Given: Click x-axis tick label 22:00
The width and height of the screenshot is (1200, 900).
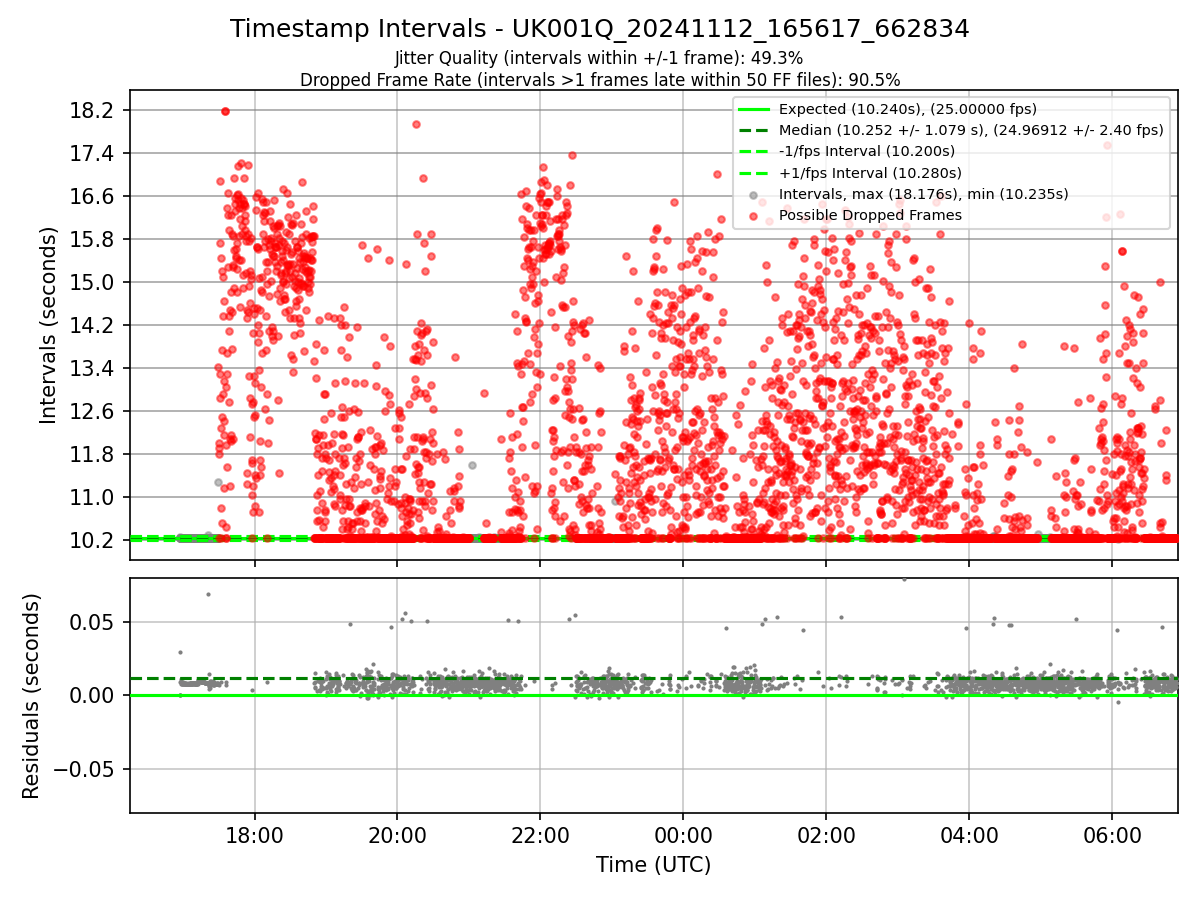Looking at the screenshot, I should [540, 835].
